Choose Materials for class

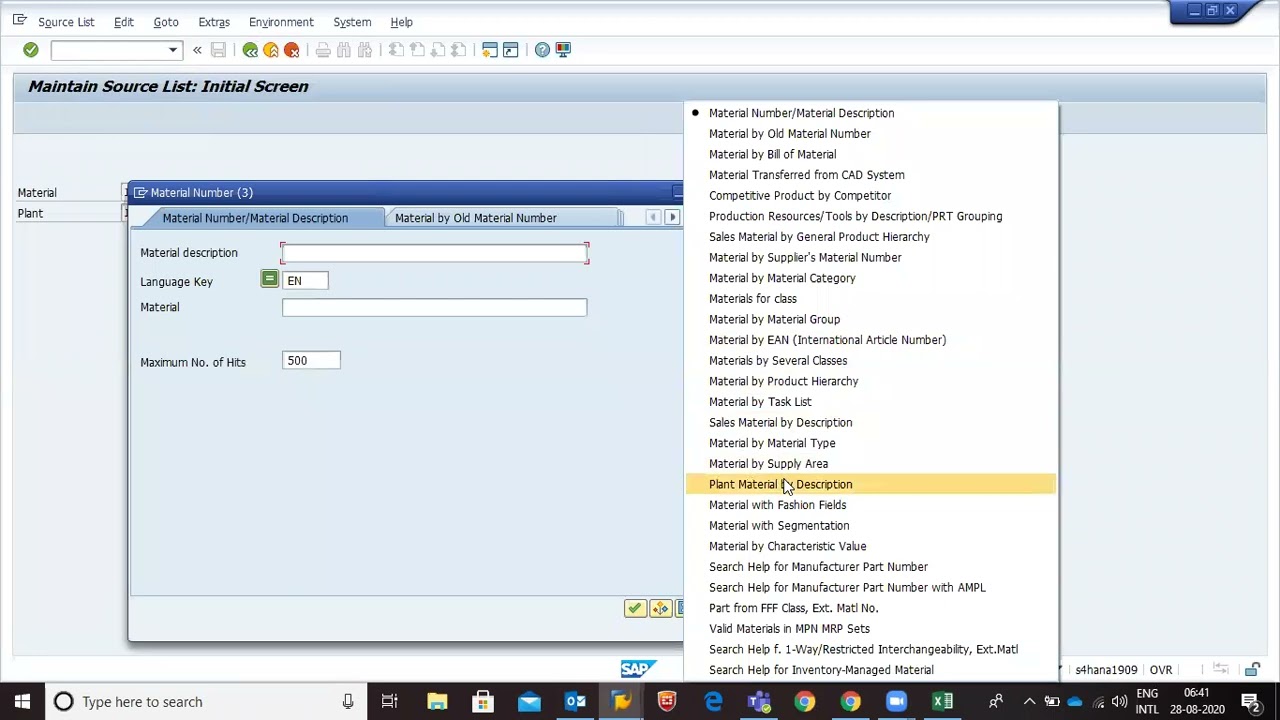click(753, 299)
